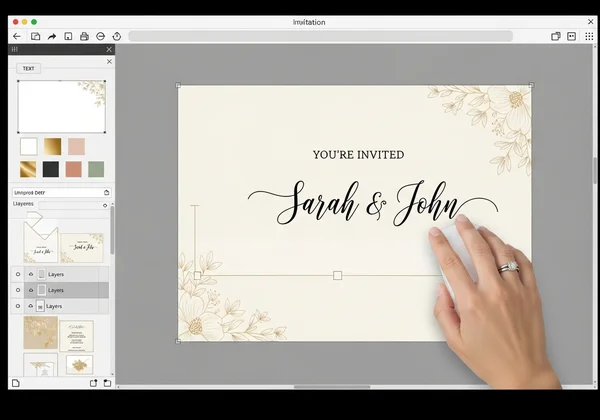This screenshot has width=600, height=420.
Task: Click the lock icon on the highlighted Layers row
Action: pyautogui.click(x=31, y=290)
